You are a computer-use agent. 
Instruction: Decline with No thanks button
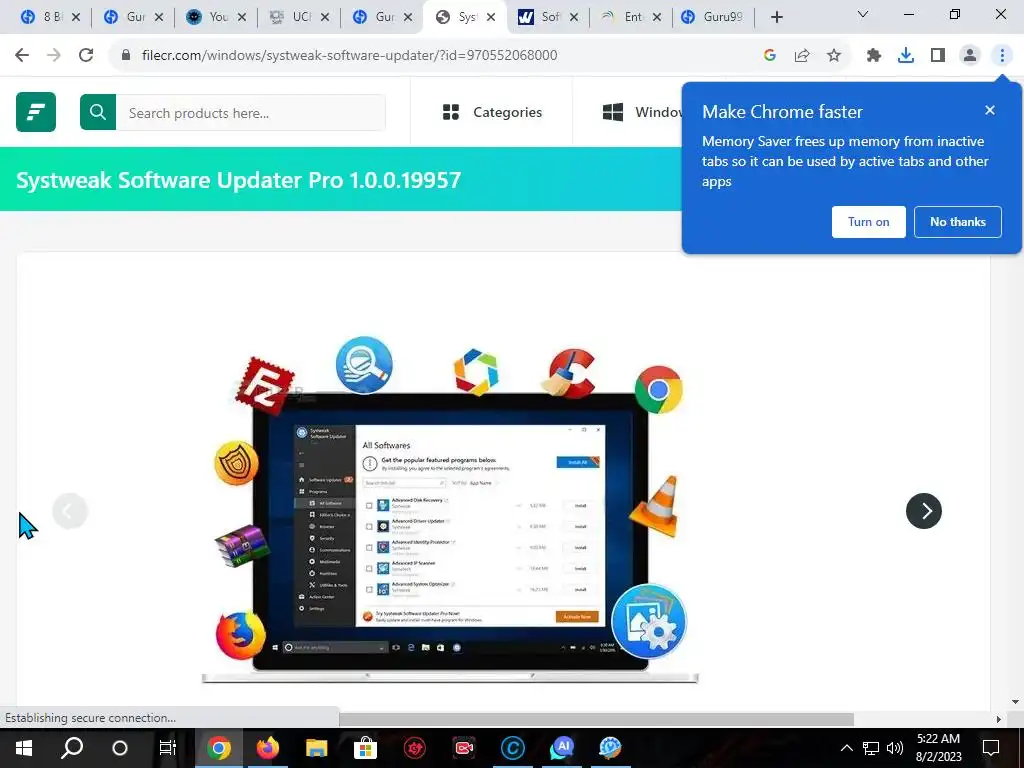pyautogui.click(x=957, y=222)
